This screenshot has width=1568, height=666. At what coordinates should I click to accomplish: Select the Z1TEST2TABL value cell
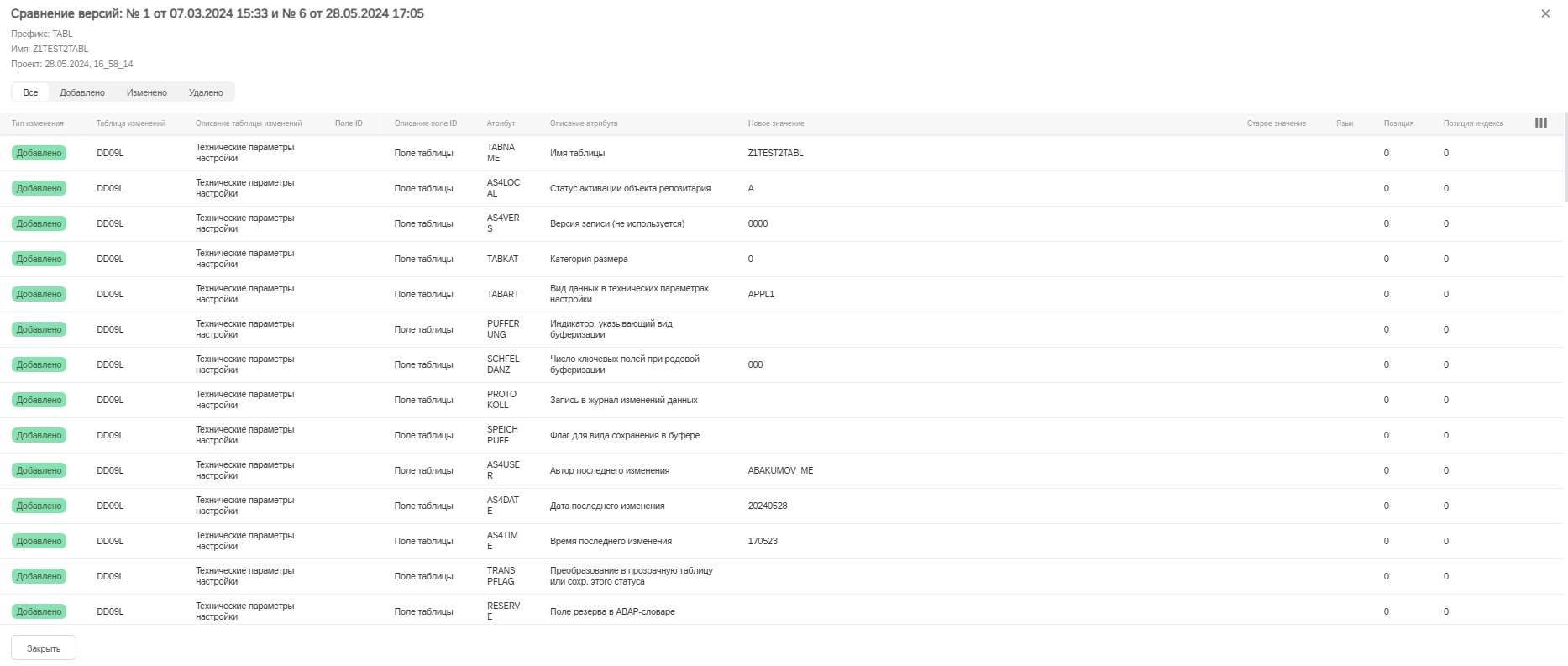pyautogui.click(x=775, y=153)
